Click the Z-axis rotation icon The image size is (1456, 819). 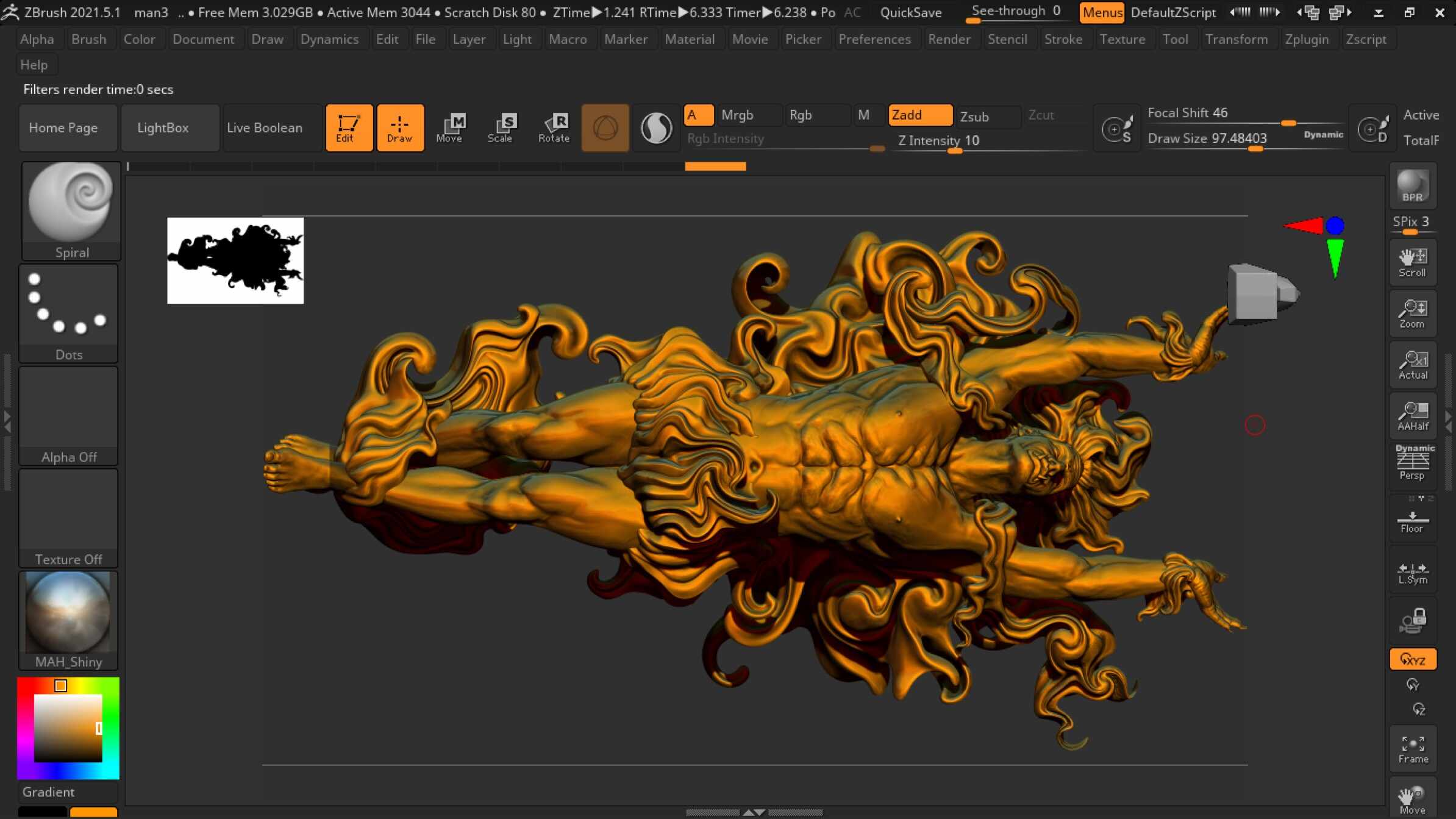[1419, 709]
